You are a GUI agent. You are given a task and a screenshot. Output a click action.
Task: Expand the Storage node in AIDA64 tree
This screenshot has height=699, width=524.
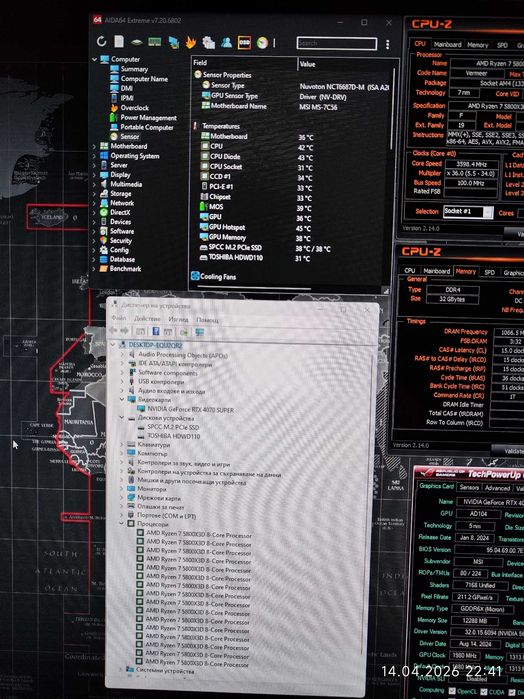point(94,194)
